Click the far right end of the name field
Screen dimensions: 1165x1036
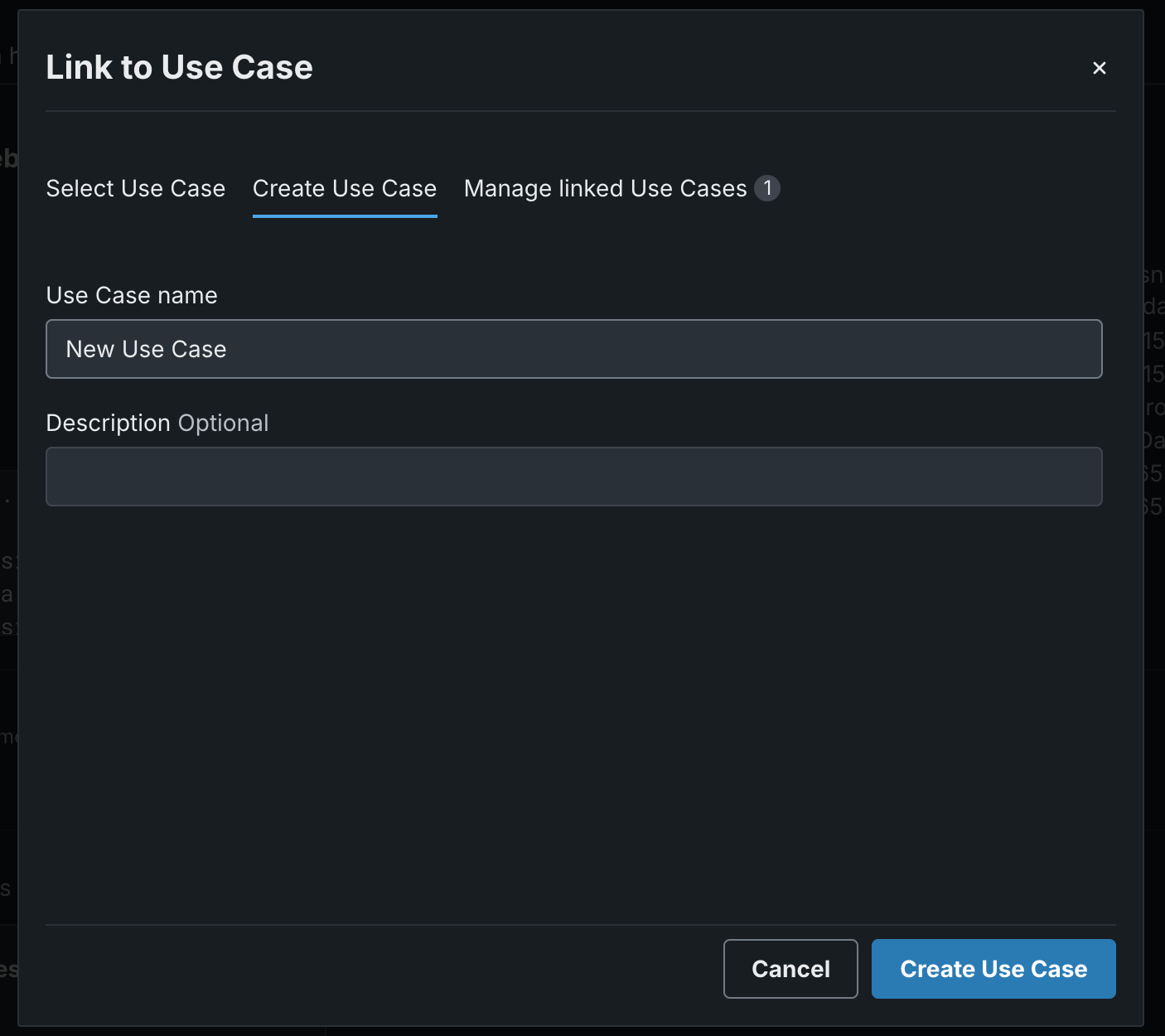click(1085, 349)
